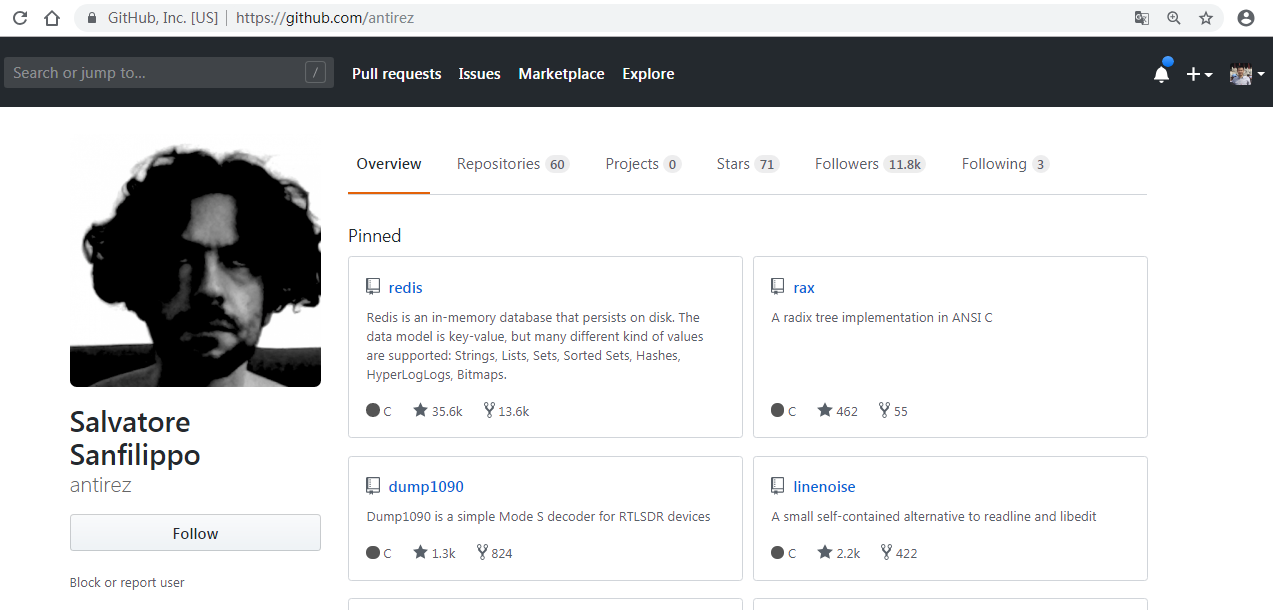Open the linenoise repository link
1273x610 pixels.
(824, 487)
